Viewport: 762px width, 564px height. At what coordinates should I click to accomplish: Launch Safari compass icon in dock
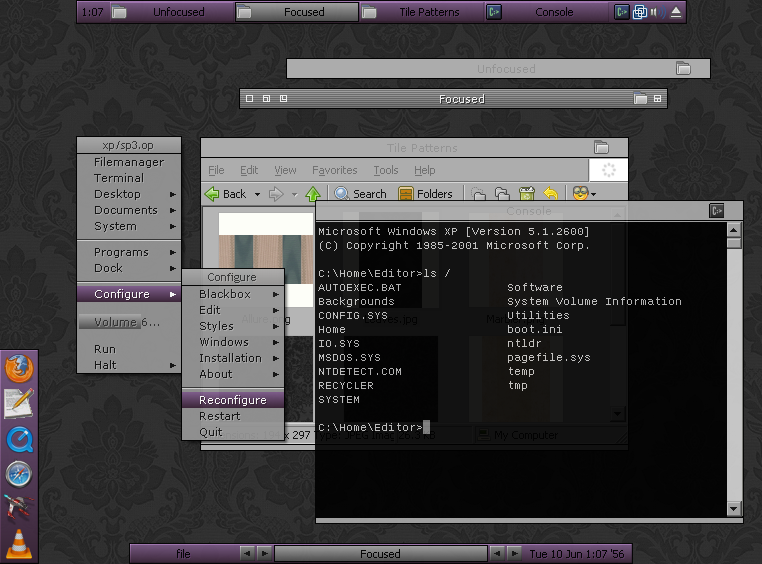[x=19, y=474]
